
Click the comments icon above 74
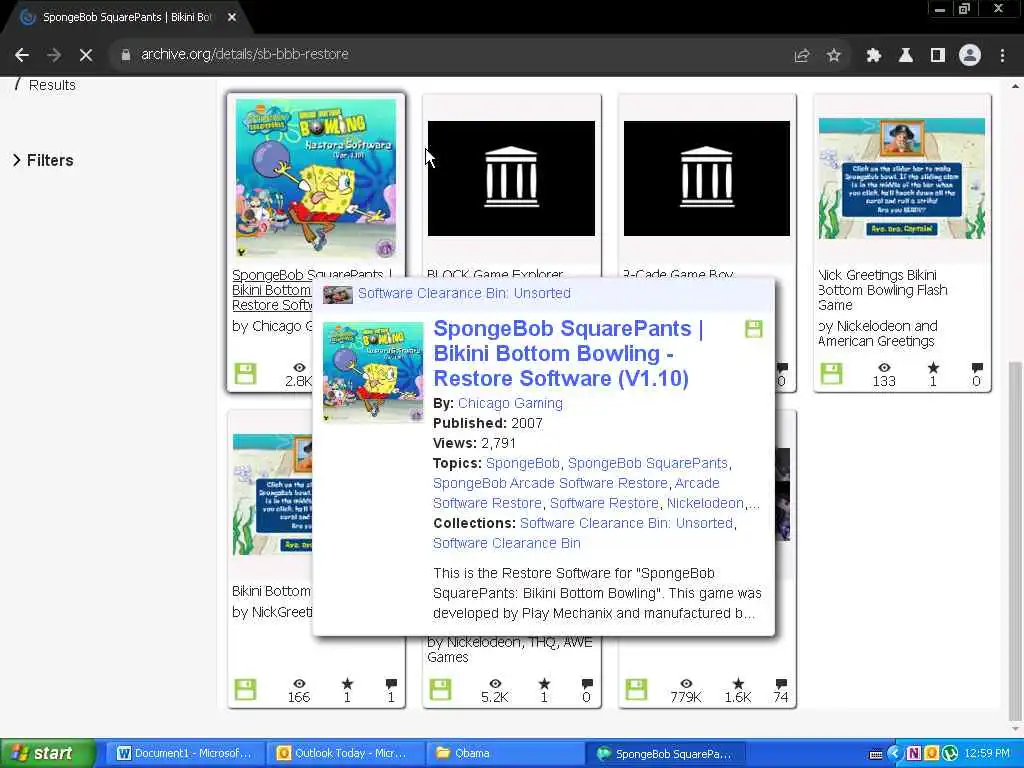(781, 684)
